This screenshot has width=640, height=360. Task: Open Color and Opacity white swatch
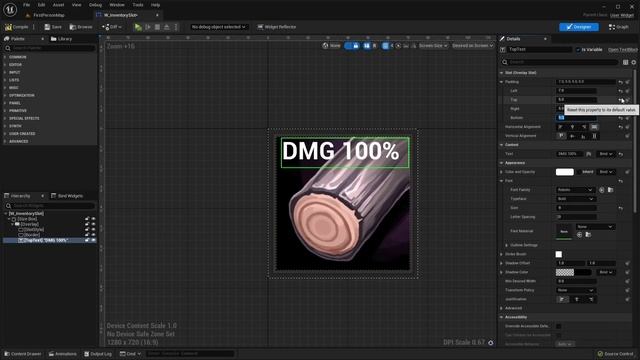pyautogui.click(x=564, y=172)
